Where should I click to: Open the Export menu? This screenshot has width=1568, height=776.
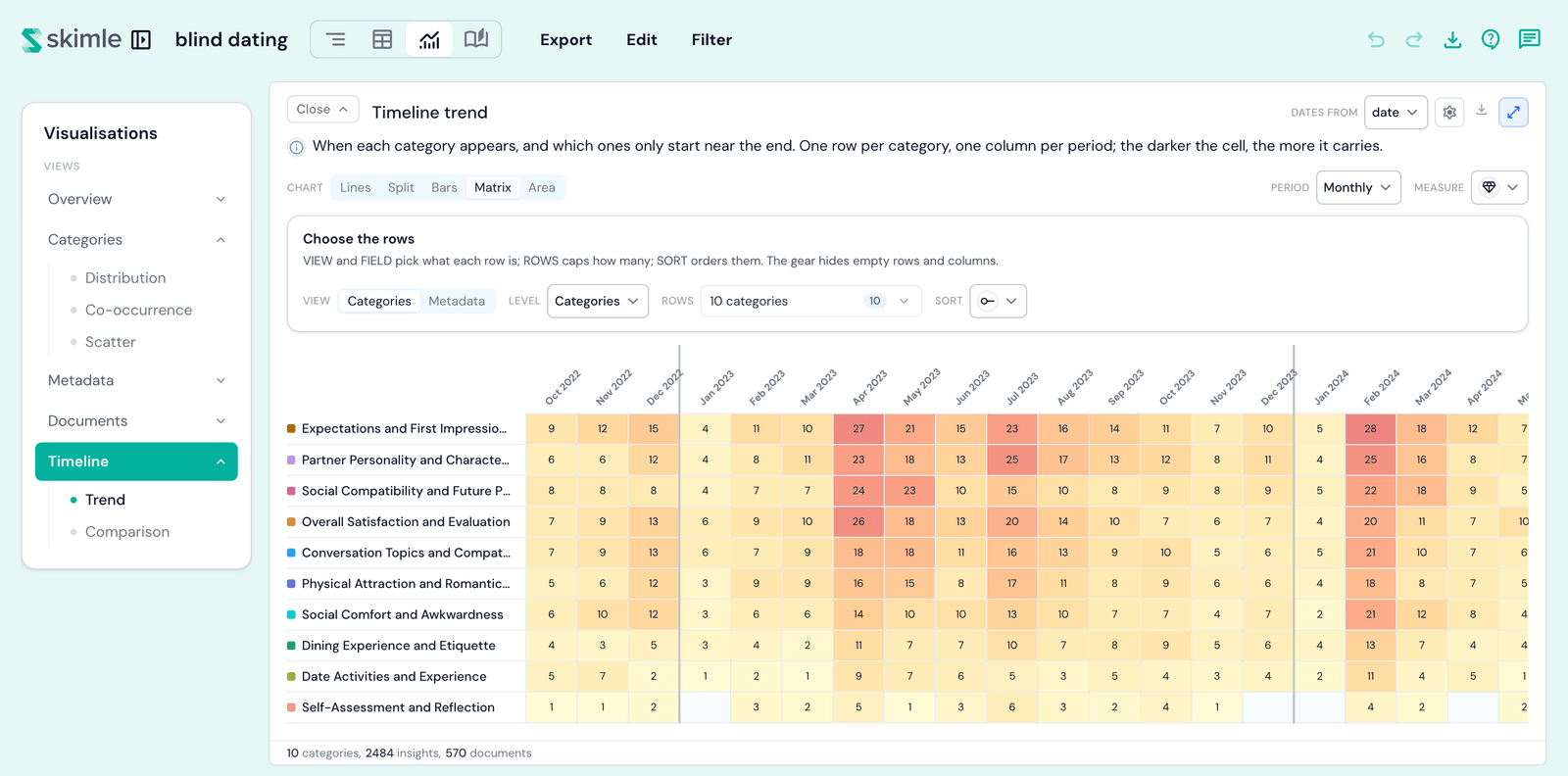click(x=565, y=39)
